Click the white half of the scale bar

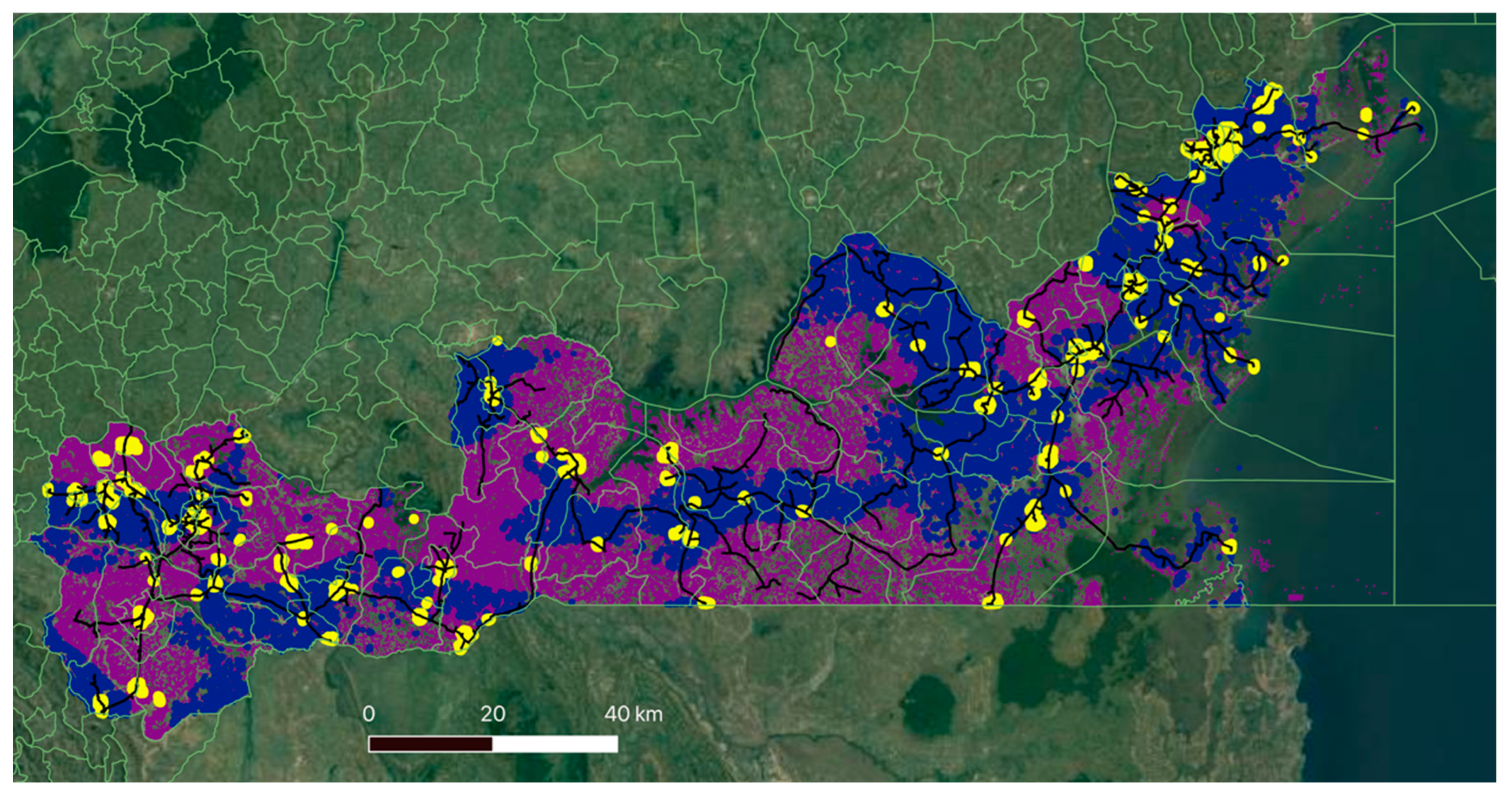pos(555,744)
